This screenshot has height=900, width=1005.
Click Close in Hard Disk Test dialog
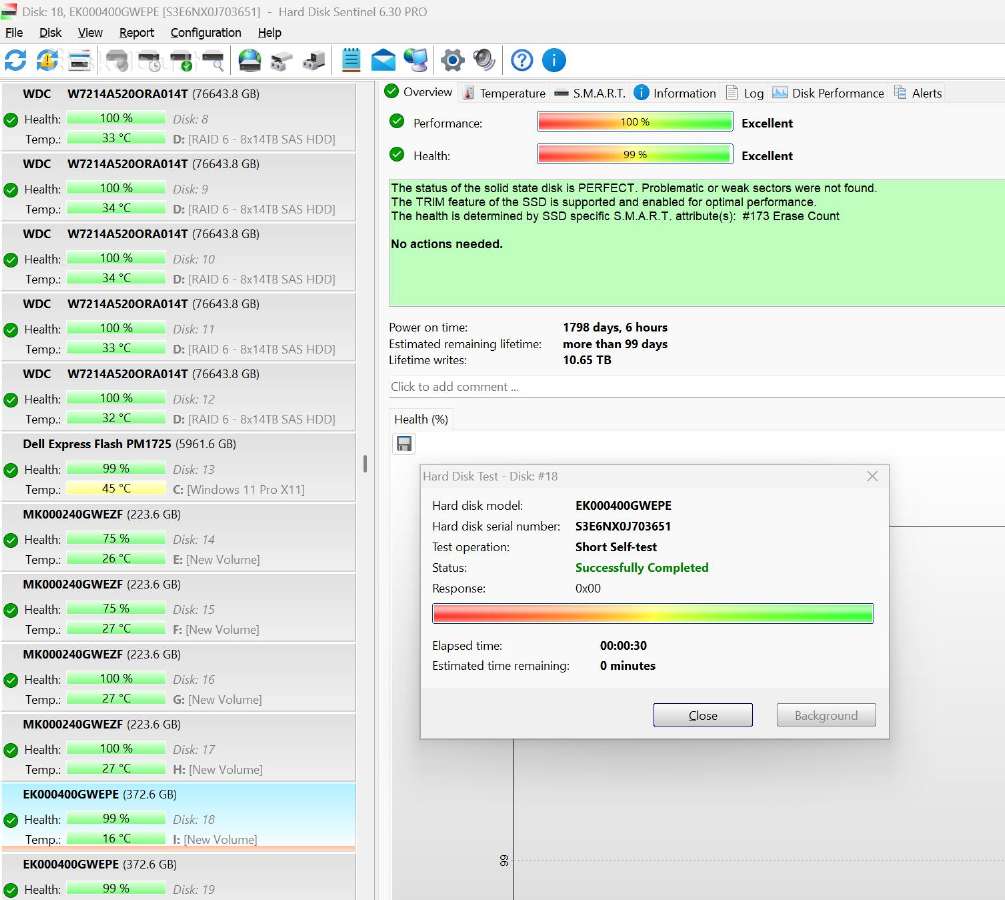pyautogui.click(x=702, y=715)
